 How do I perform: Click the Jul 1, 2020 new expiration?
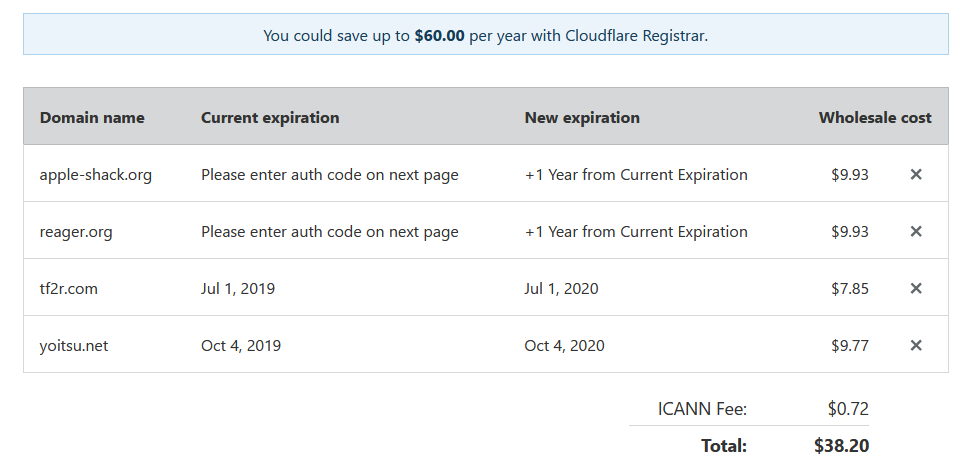561,288
